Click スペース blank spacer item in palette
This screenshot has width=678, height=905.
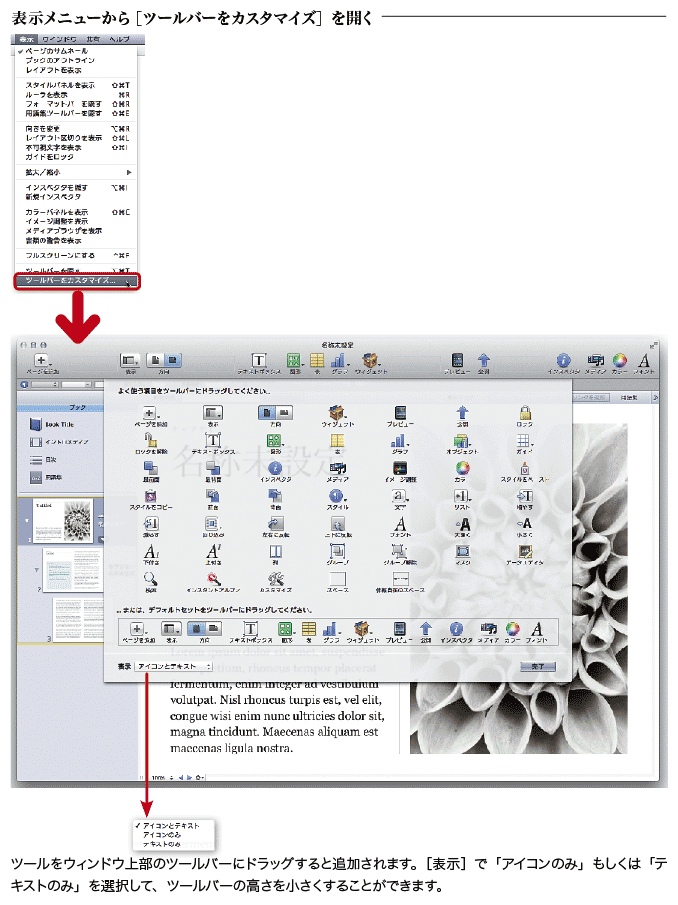click(338, 579)
